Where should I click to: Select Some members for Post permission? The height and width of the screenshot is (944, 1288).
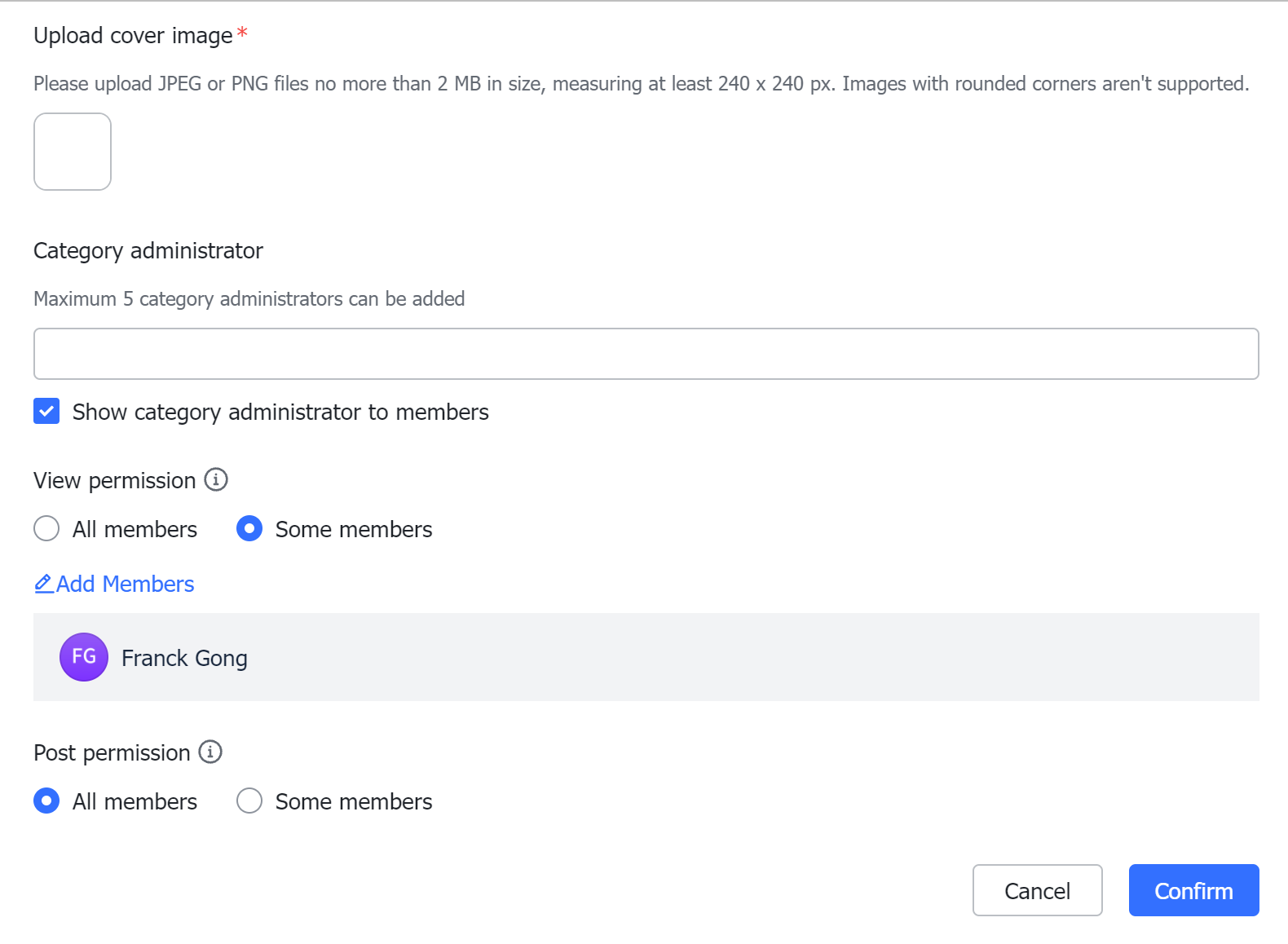(x=249, y=801)
